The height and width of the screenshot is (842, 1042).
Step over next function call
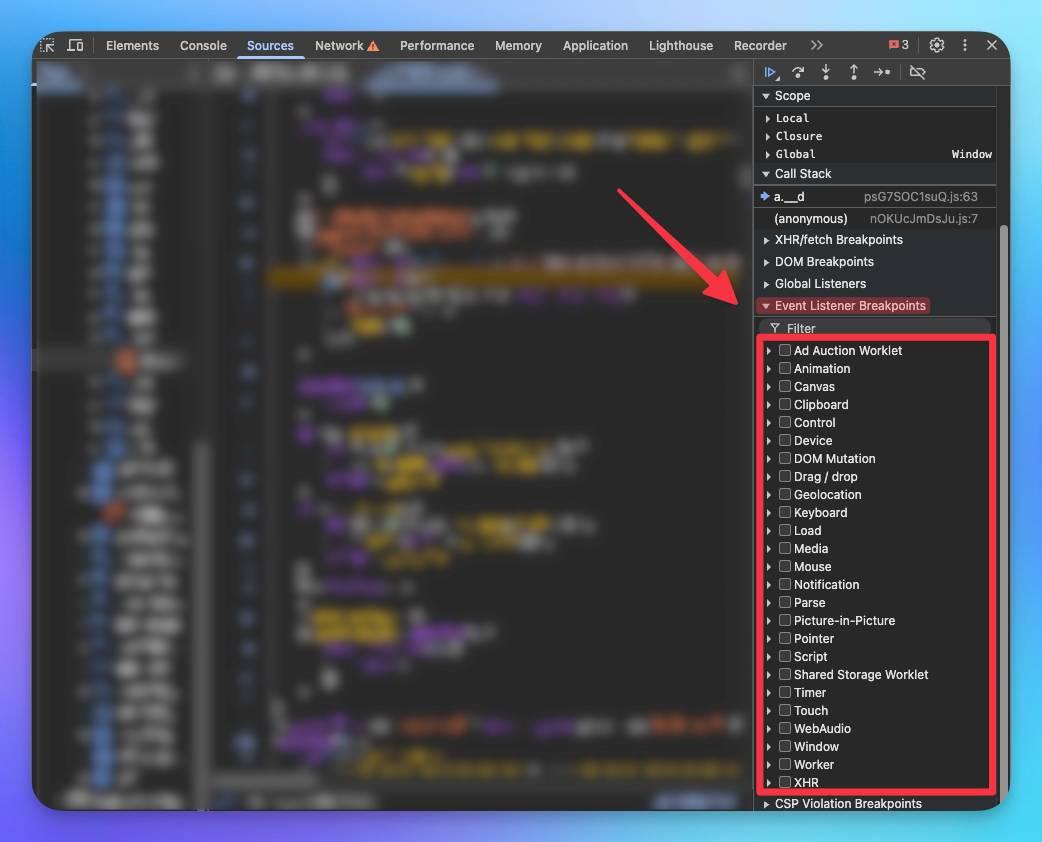(798, 72)
